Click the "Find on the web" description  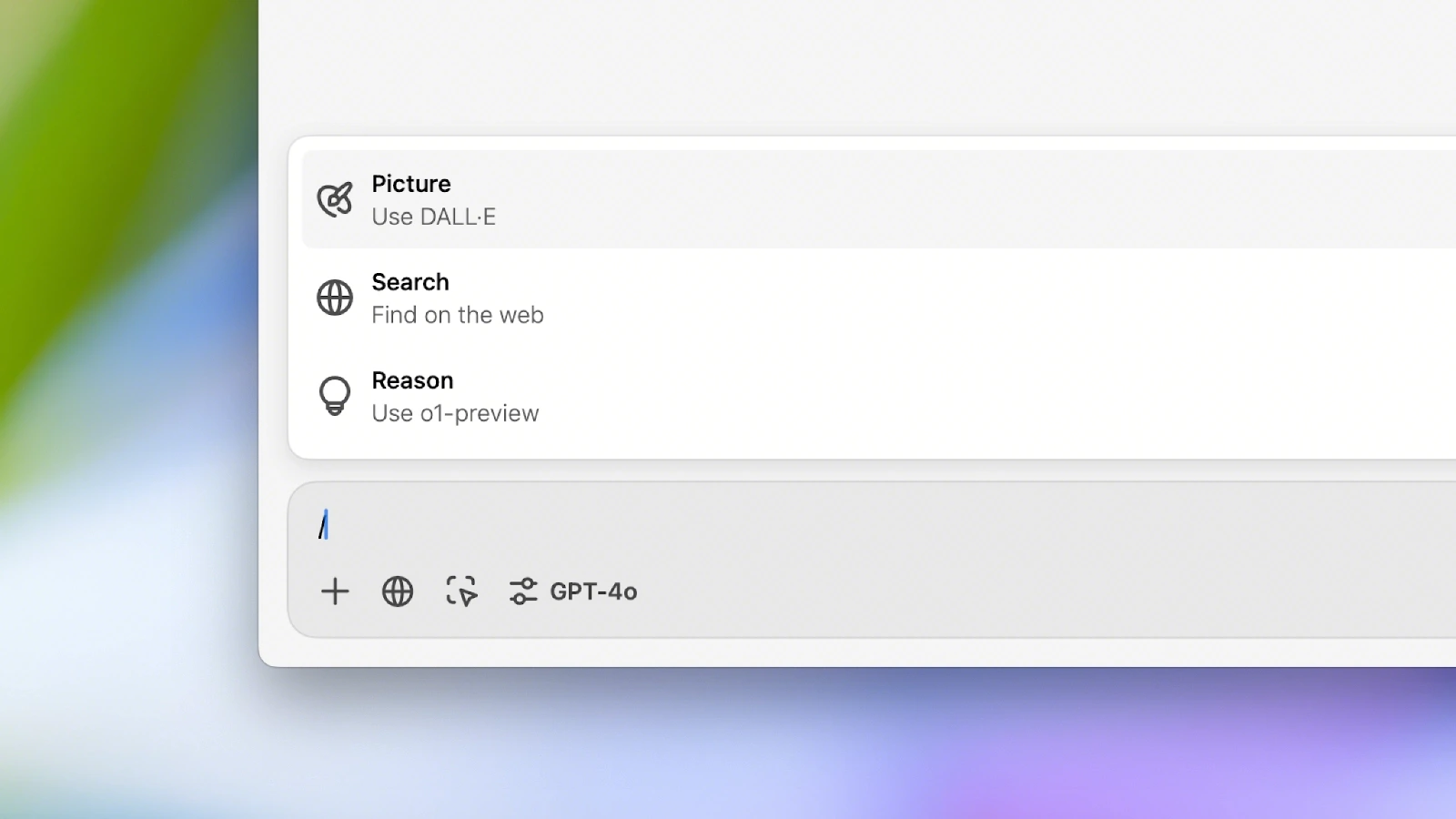click(x=457, y=316)
